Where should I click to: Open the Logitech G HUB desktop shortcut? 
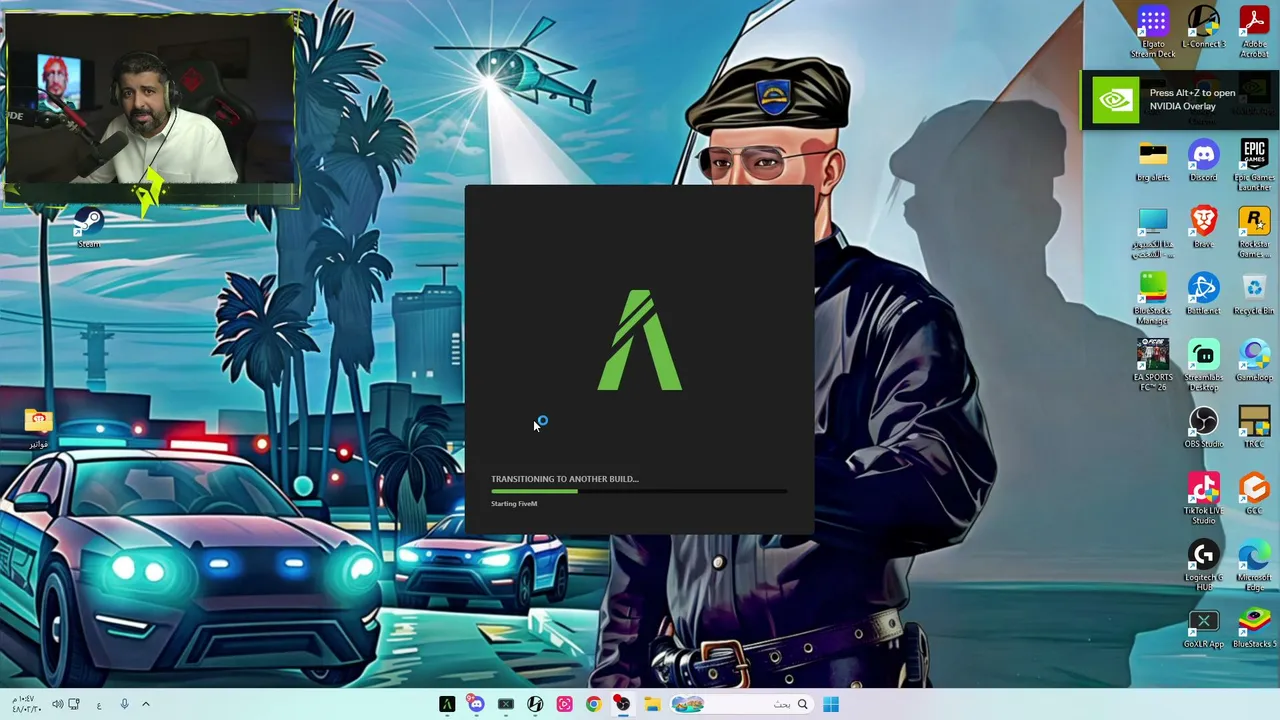point(1203,566)
